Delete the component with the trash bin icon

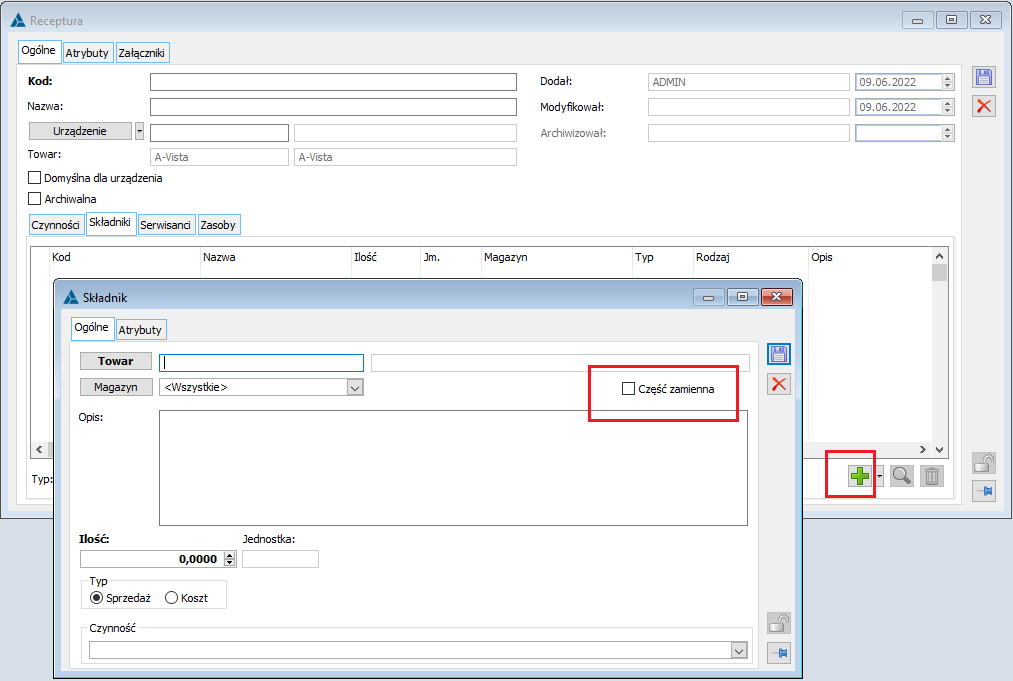pyautogui.click(x=932, y=476)
